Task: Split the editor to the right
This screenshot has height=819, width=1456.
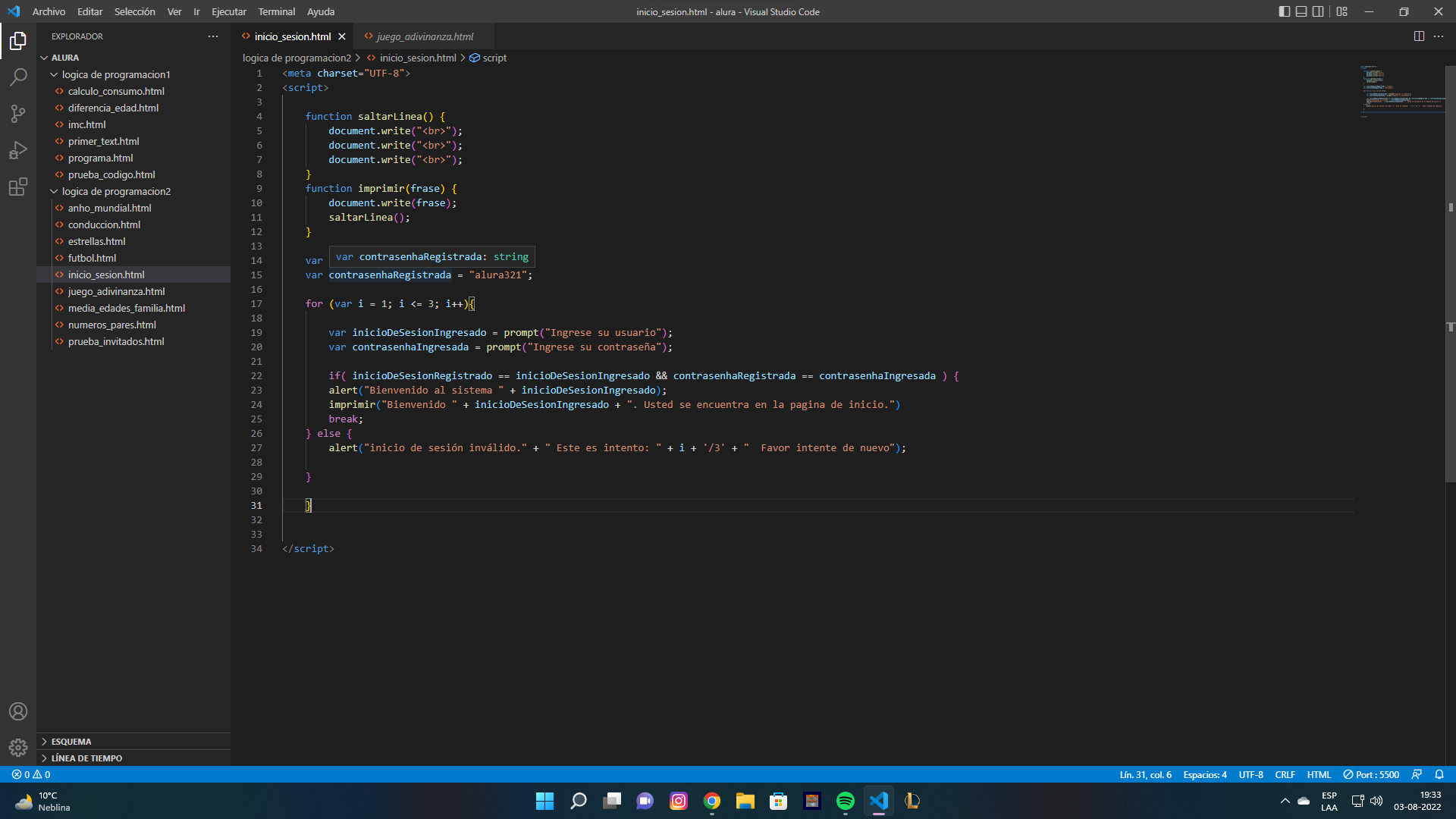Action: (1419, 36)
